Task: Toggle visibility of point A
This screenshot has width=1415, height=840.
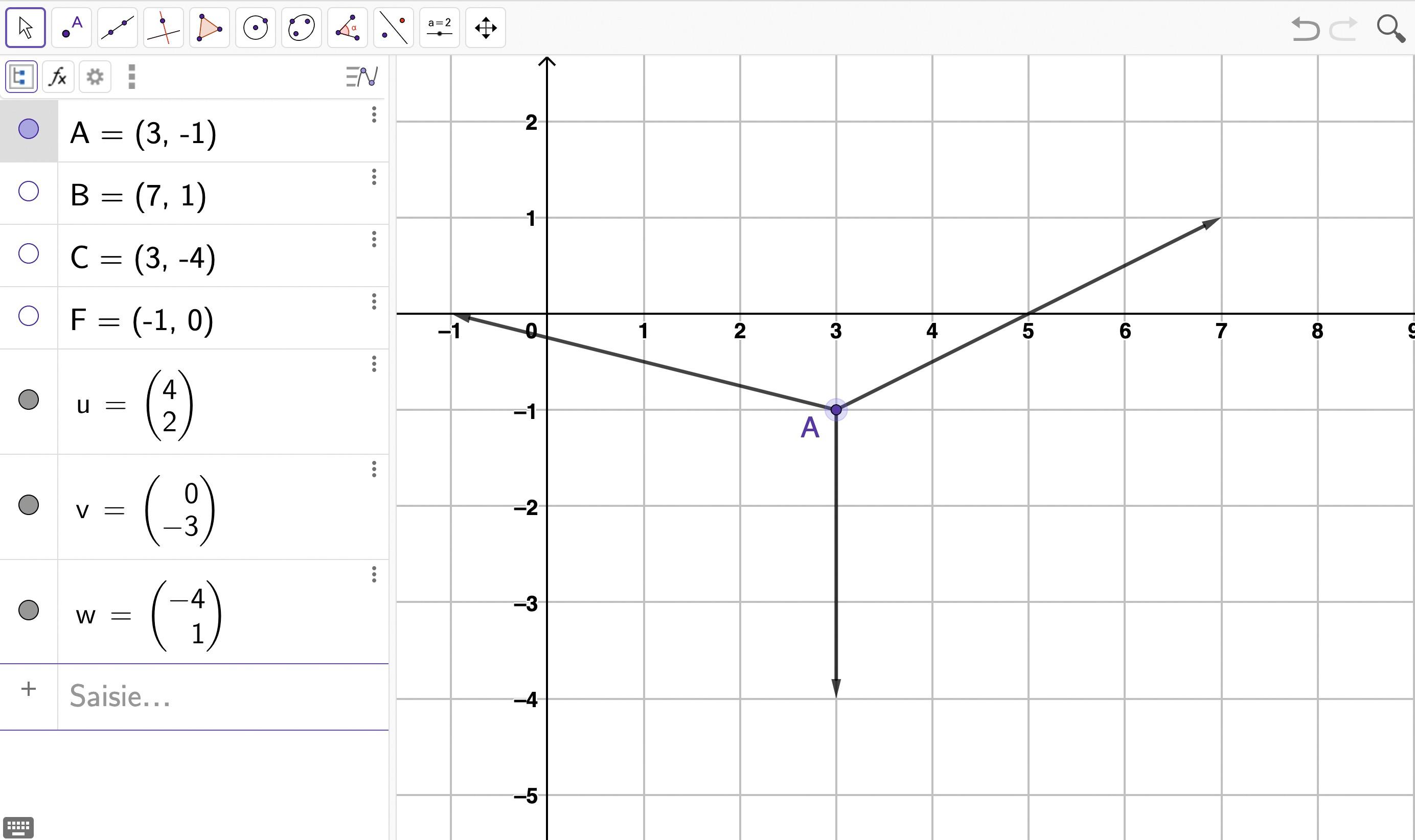Action: click(x=28, y=129)
